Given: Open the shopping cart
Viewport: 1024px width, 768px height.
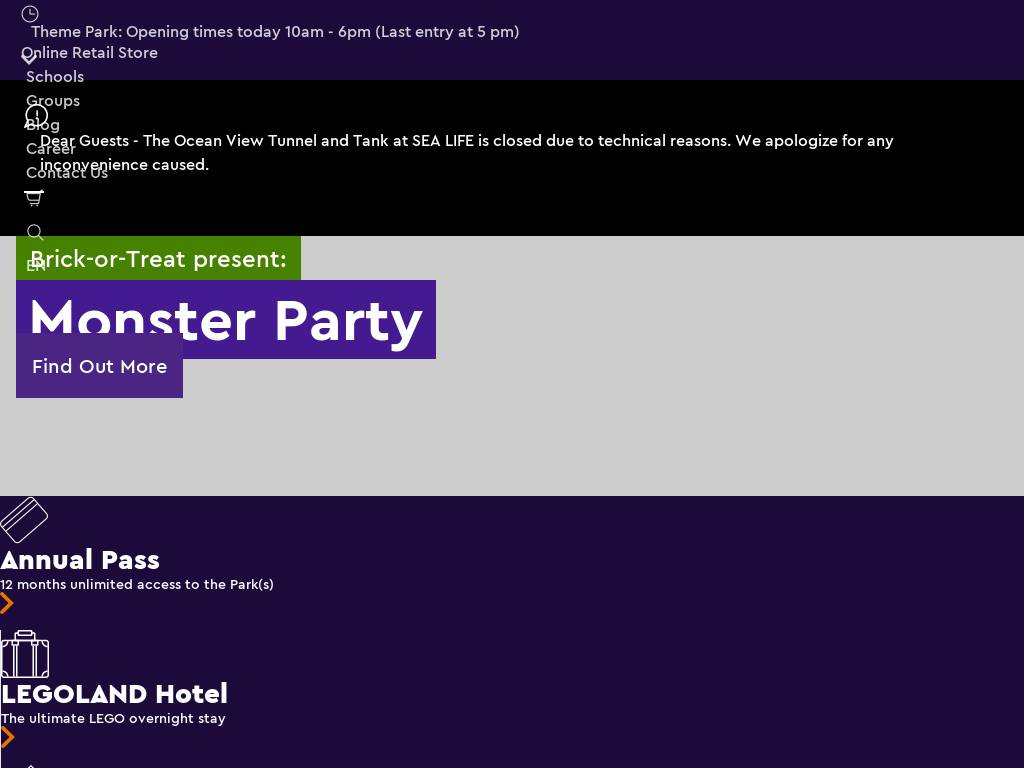Looking at the screenshot, I should (x=34, y=198).
